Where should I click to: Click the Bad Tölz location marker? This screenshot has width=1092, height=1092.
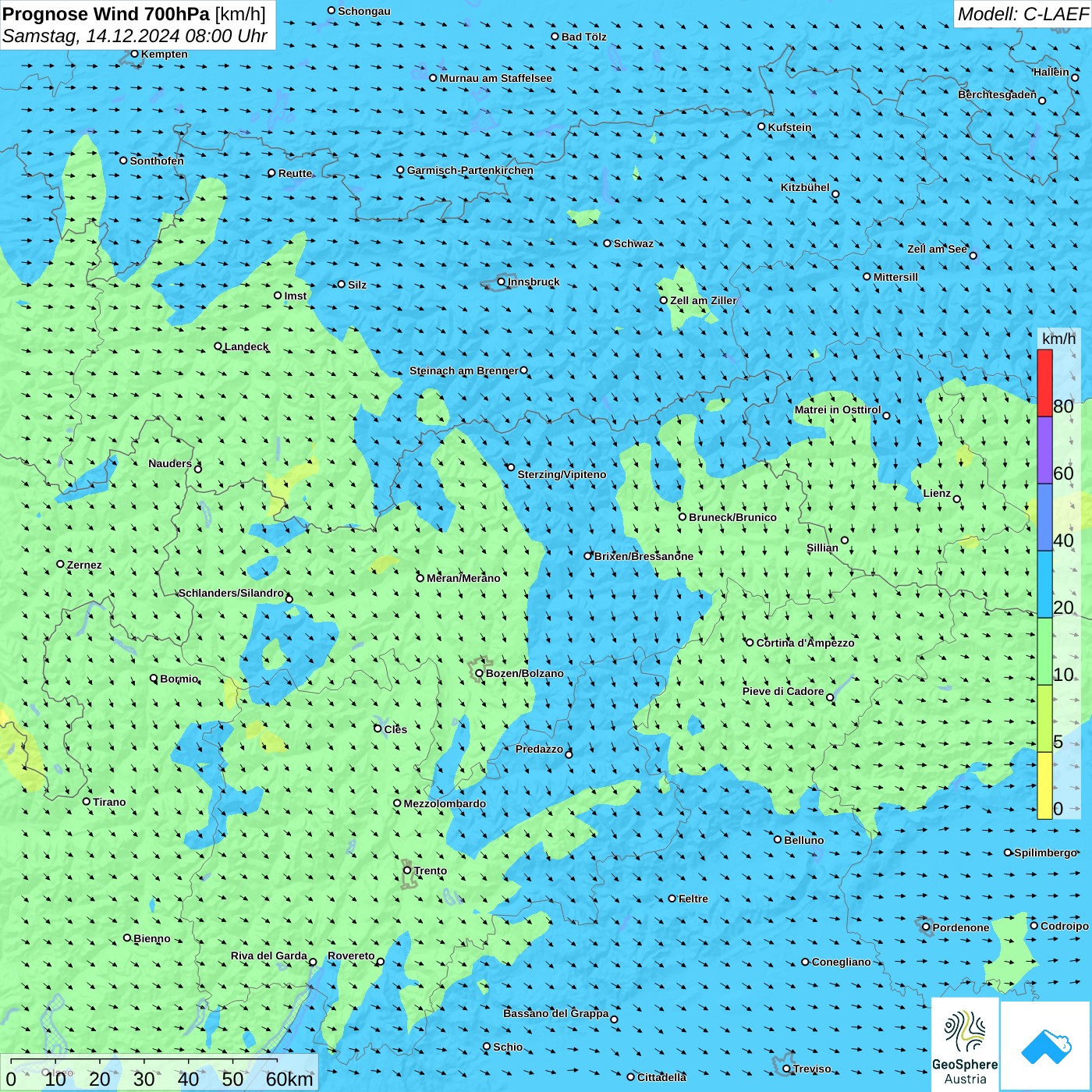click(x=555, y=37)
